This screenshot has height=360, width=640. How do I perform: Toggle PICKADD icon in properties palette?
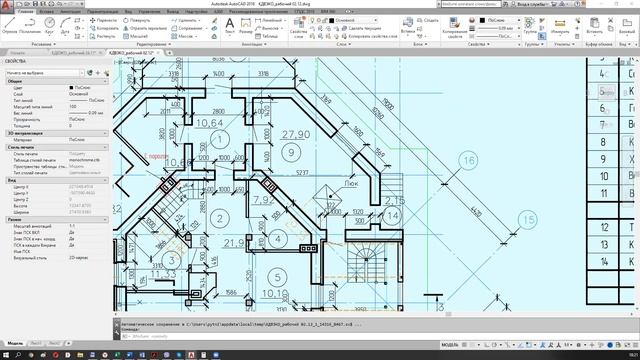[x=90, y=73]
